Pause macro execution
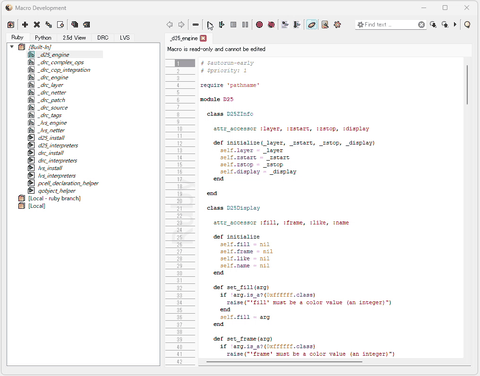The height and width of the screenshot is (376, 480). coord(245,25)
